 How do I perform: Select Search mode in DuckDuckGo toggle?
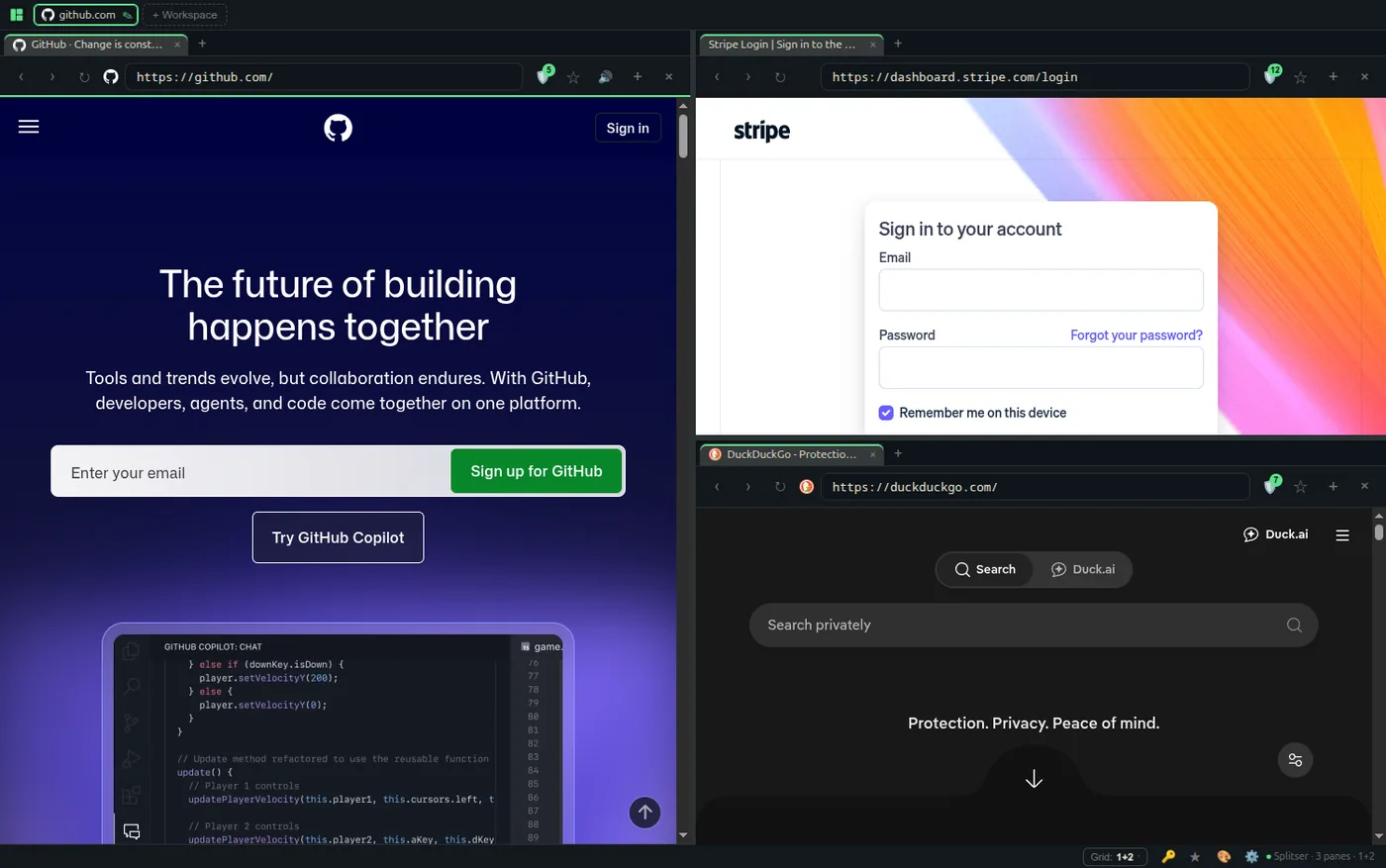point(985,569)
